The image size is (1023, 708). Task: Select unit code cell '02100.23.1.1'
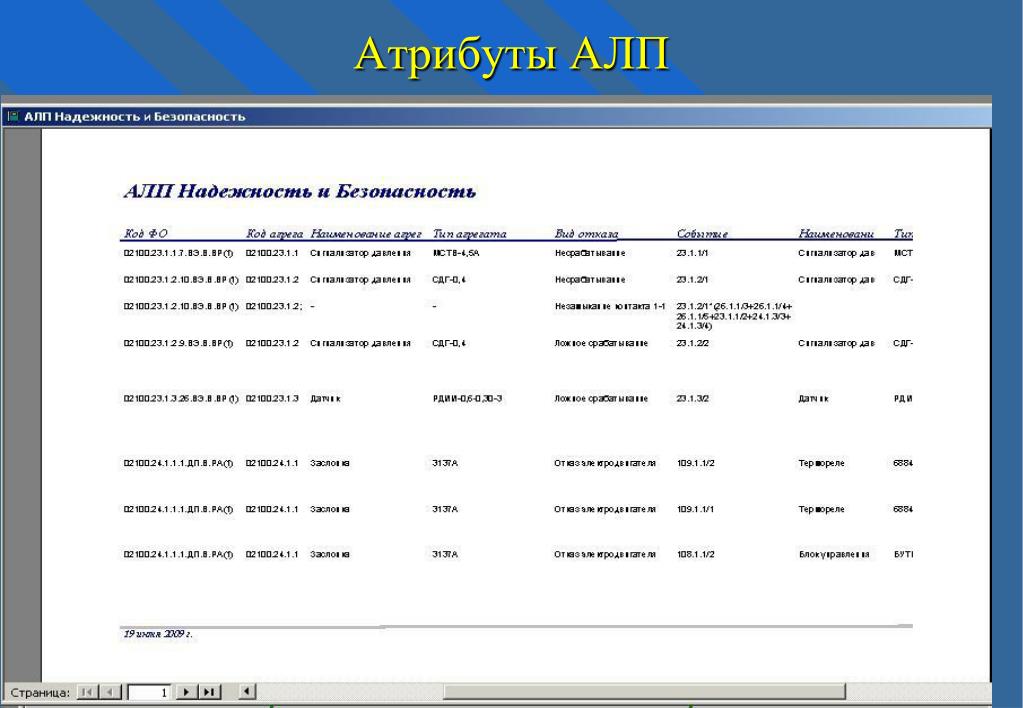pos(271,253)
